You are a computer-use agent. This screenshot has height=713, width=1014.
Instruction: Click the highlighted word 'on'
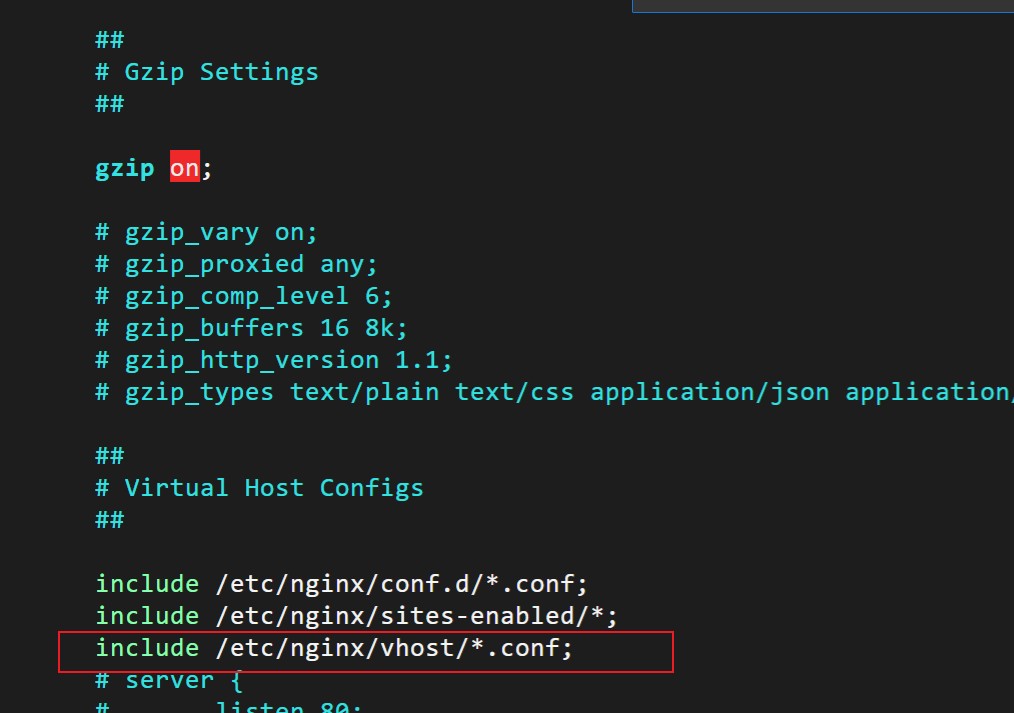point(183,167)
